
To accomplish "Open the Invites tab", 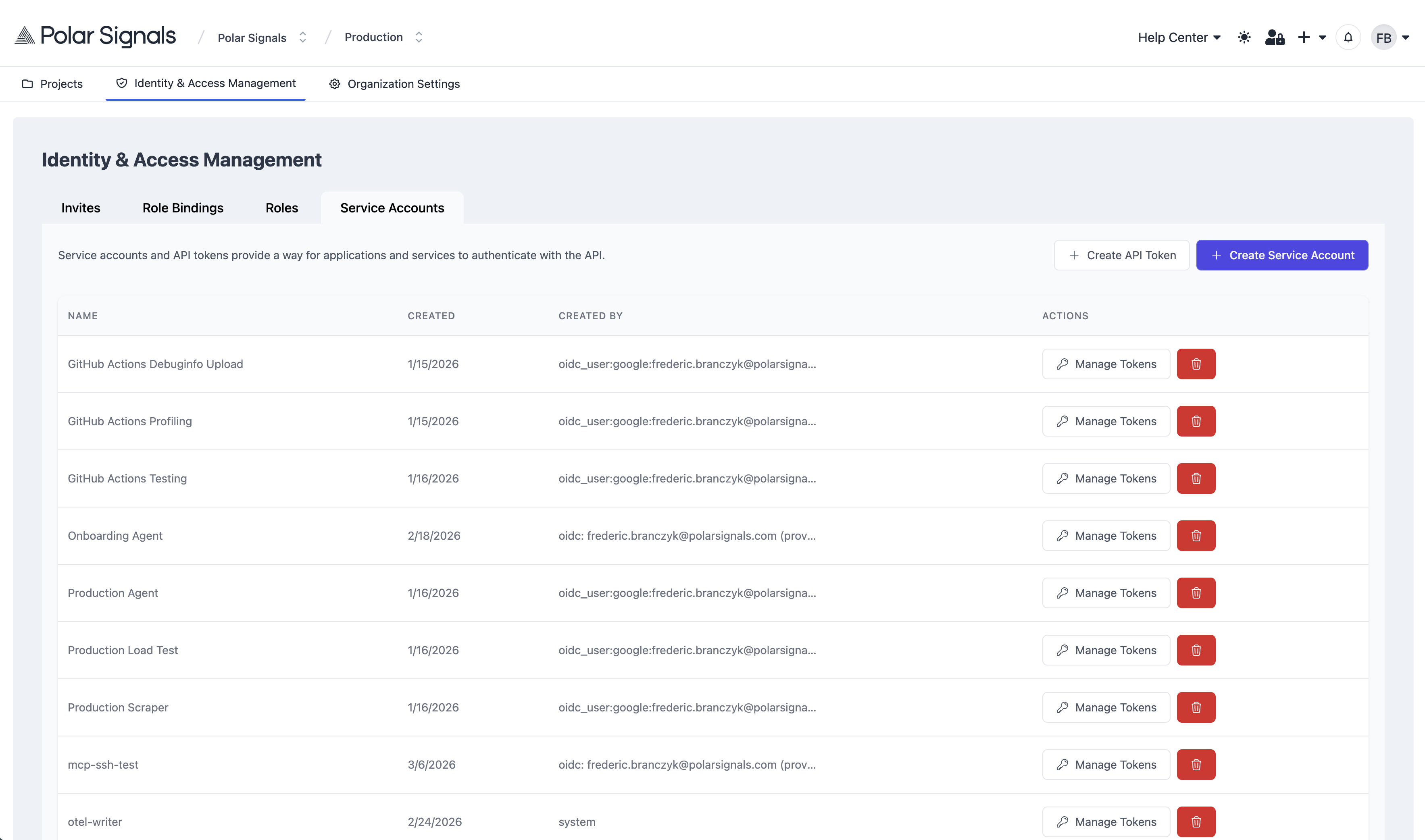I will point(80,208).
